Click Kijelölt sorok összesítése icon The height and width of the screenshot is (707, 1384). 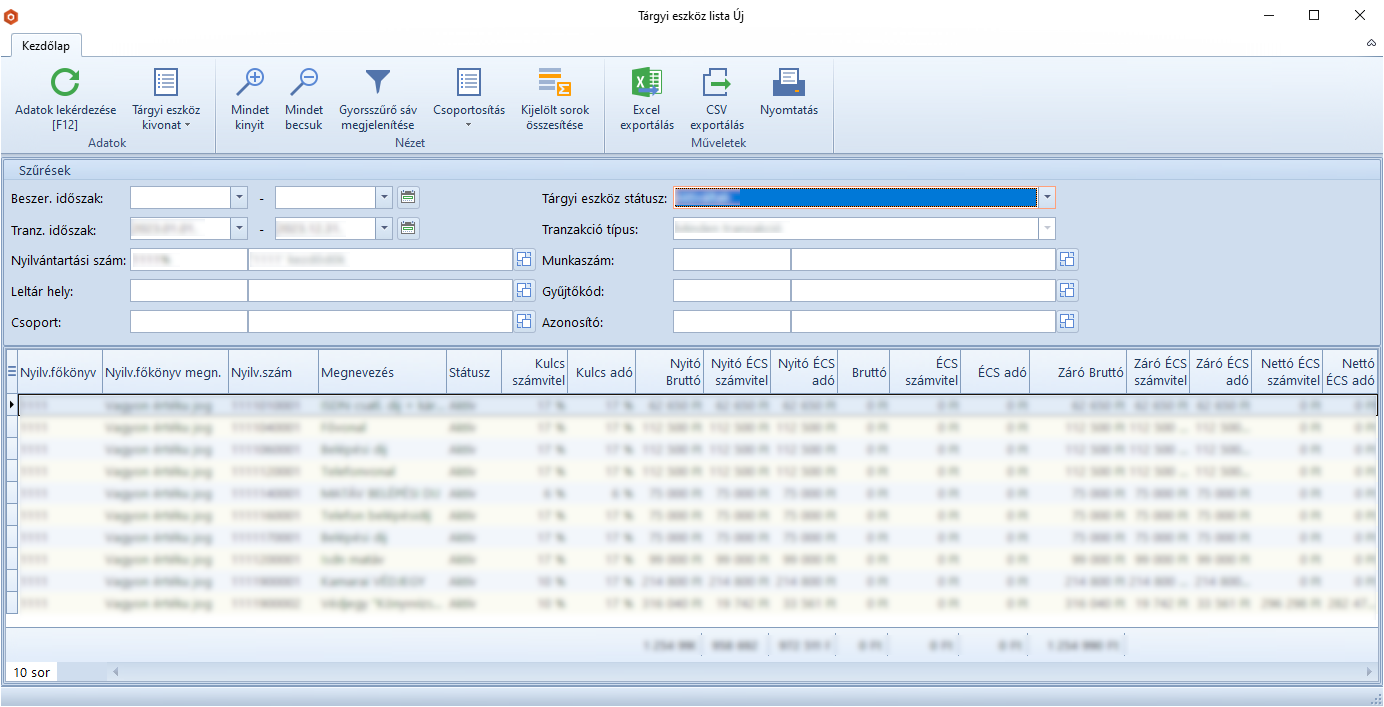coord(554,83)
